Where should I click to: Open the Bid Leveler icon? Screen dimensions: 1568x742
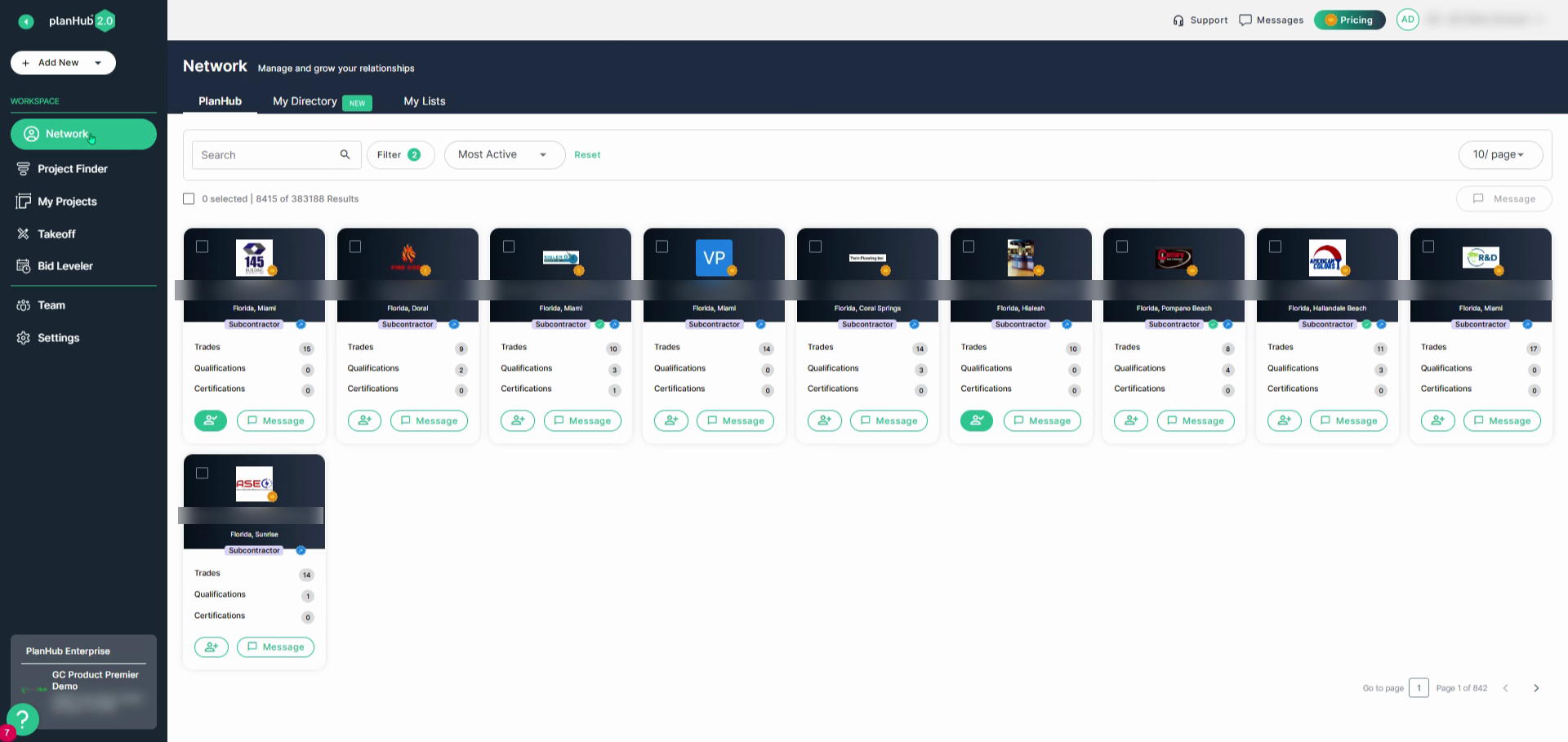[24, 266]
